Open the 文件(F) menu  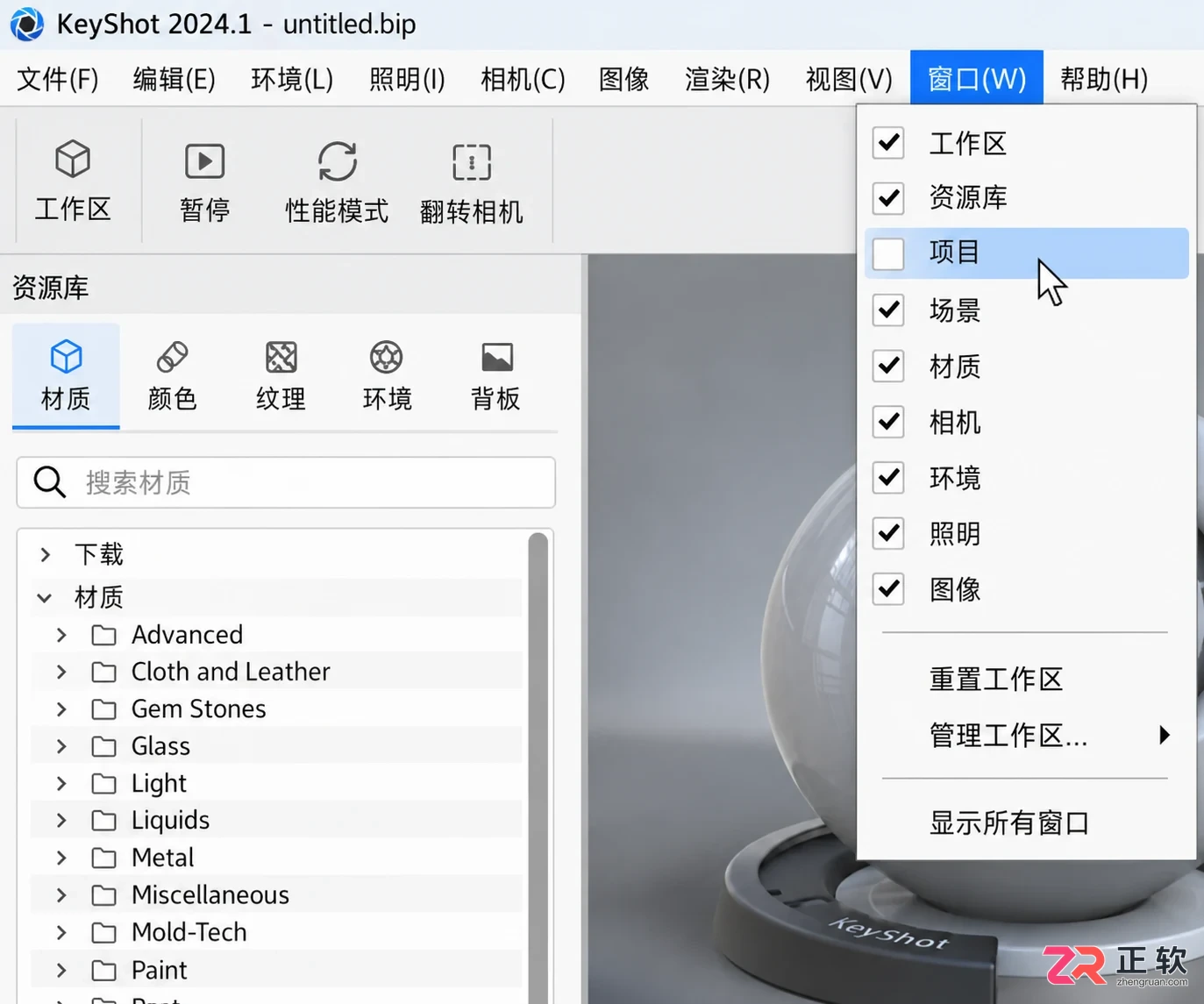pyautogui.click(x=58, y=79)
